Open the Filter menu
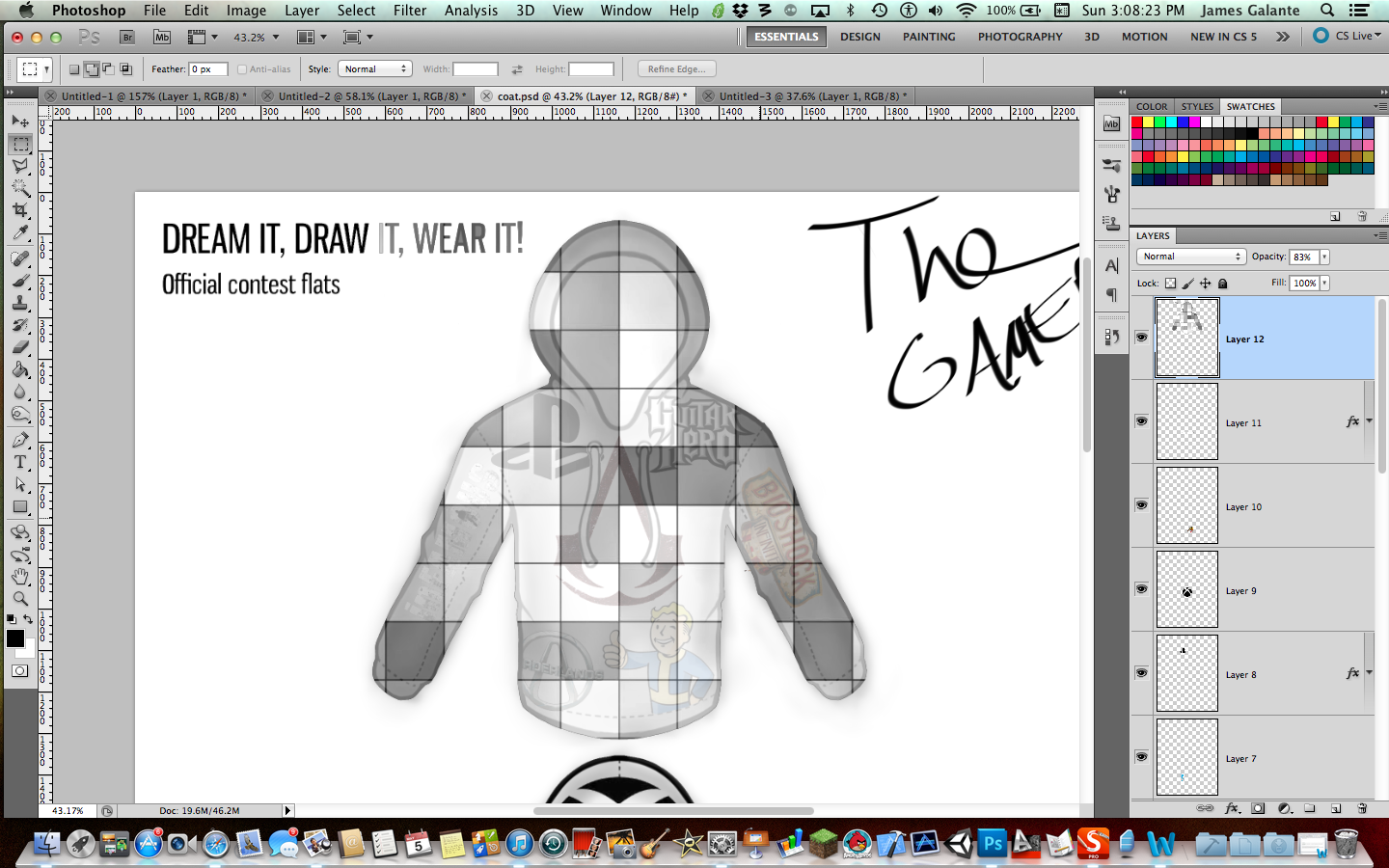Viewport: 1389px width, 868px height. click(x=410, y=11)
